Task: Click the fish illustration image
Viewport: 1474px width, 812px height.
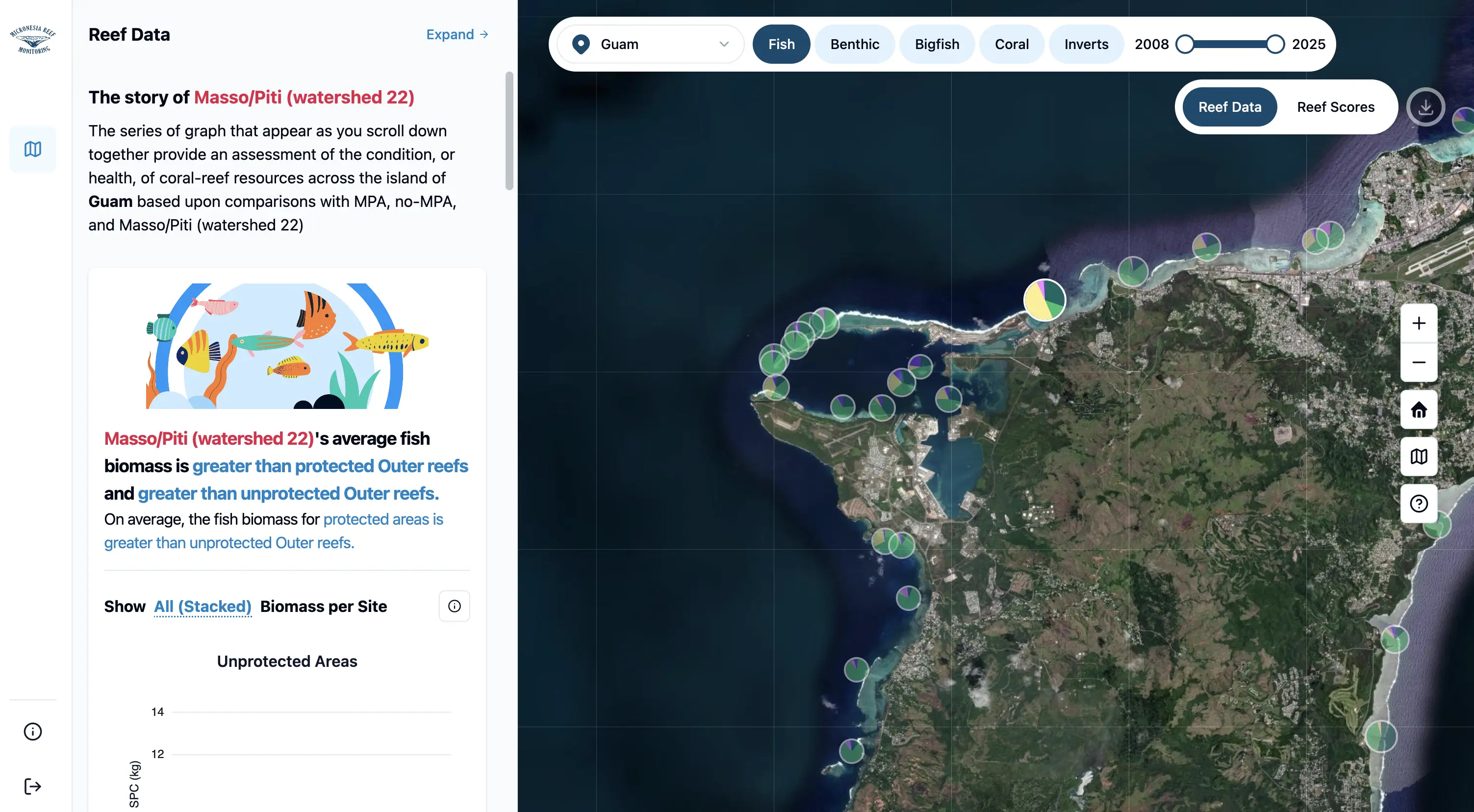Action: [287, 346]
